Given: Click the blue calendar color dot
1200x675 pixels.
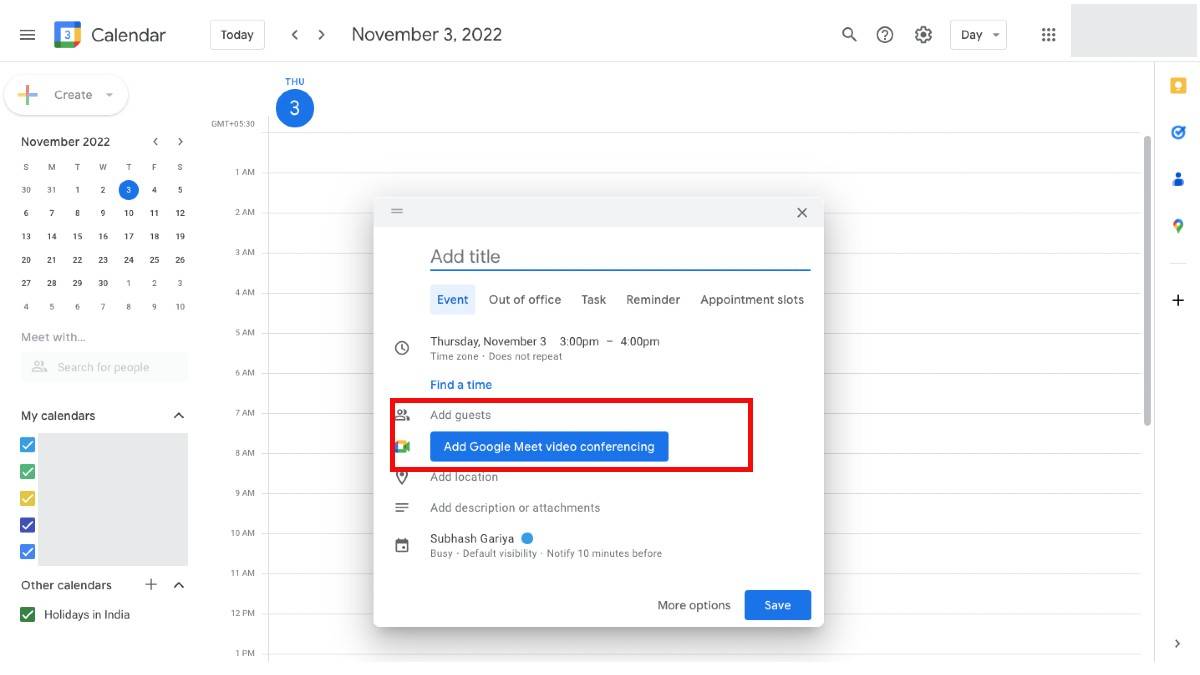Looking at the screenshot, I should click(x=527, y=538).
